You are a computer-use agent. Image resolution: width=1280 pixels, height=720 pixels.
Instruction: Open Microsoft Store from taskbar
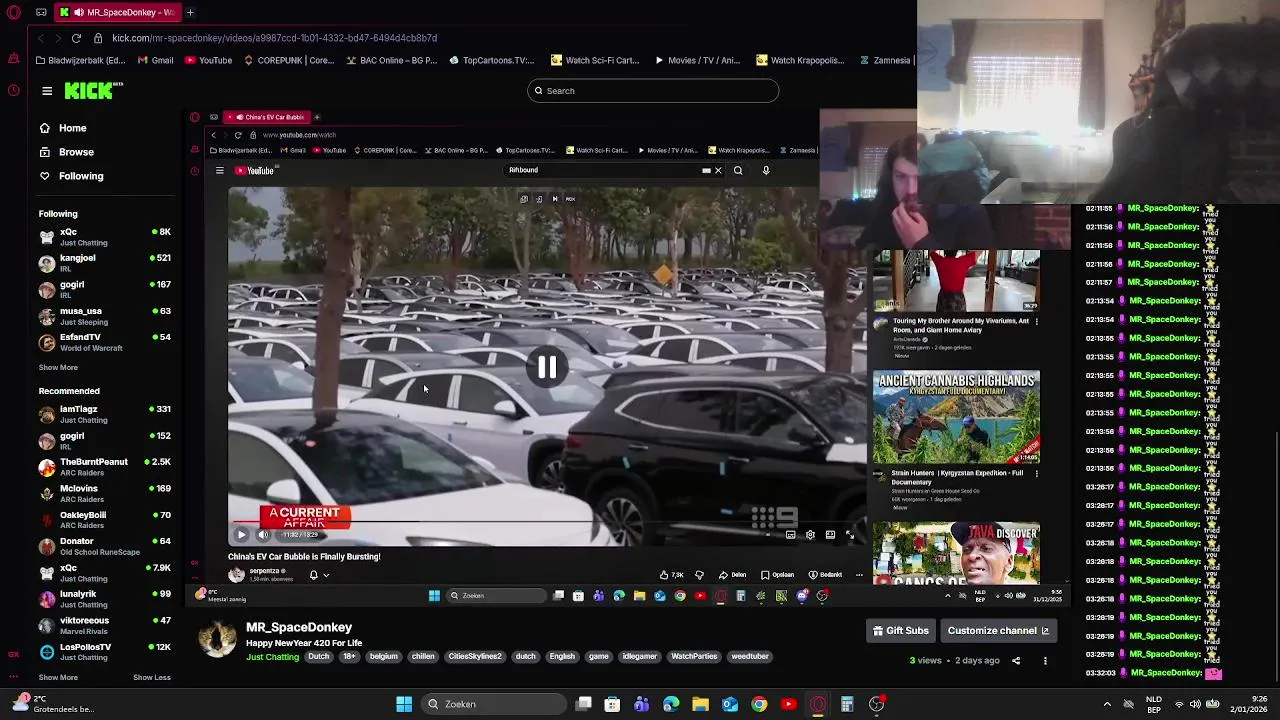(612, 704)
